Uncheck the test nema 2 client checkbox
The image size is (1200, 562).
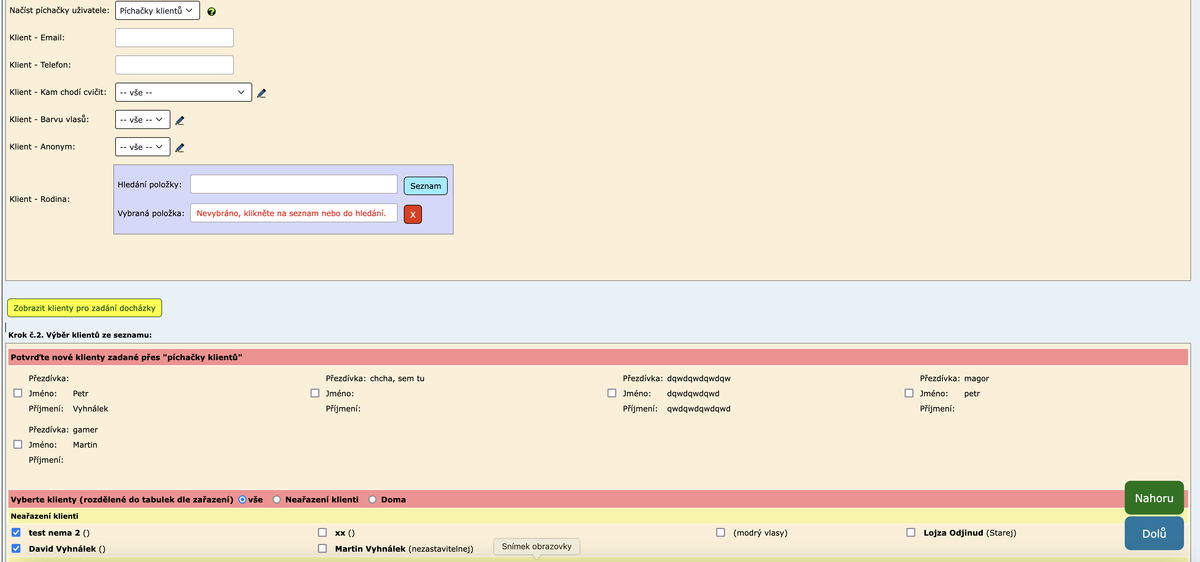[x=16, y=532]
